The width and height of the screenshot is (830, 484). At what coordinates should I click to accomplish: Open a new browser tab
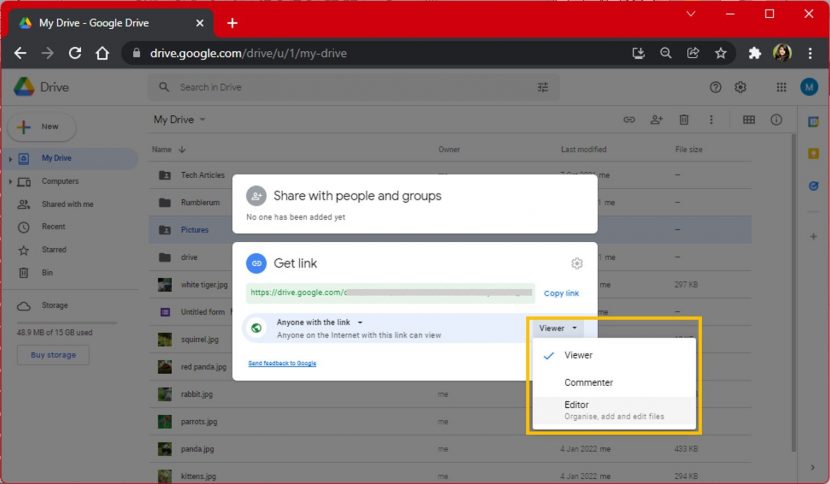click(x=232, y=23)
